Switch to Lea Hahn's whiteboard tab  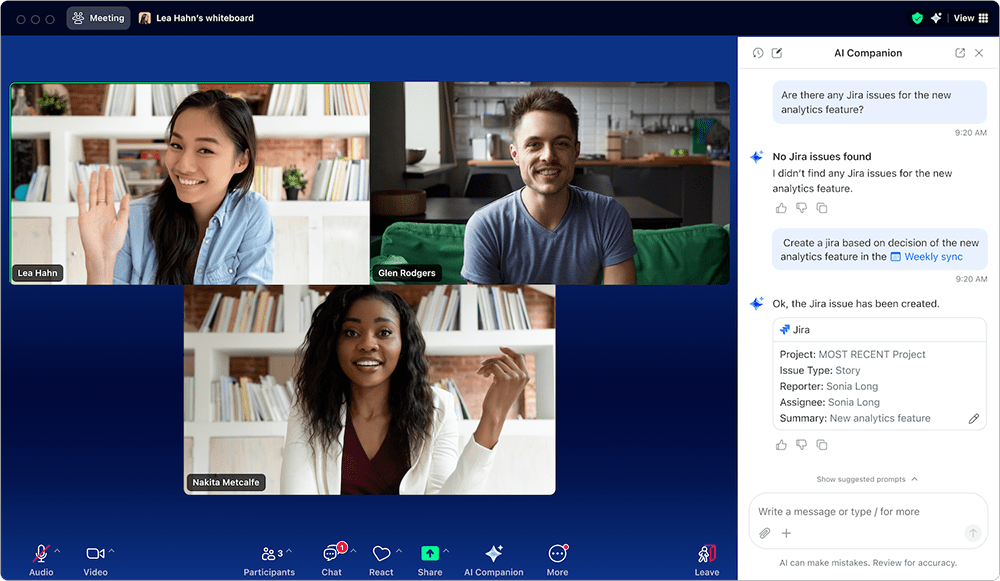pyautogui.click(x=196, y=18)
